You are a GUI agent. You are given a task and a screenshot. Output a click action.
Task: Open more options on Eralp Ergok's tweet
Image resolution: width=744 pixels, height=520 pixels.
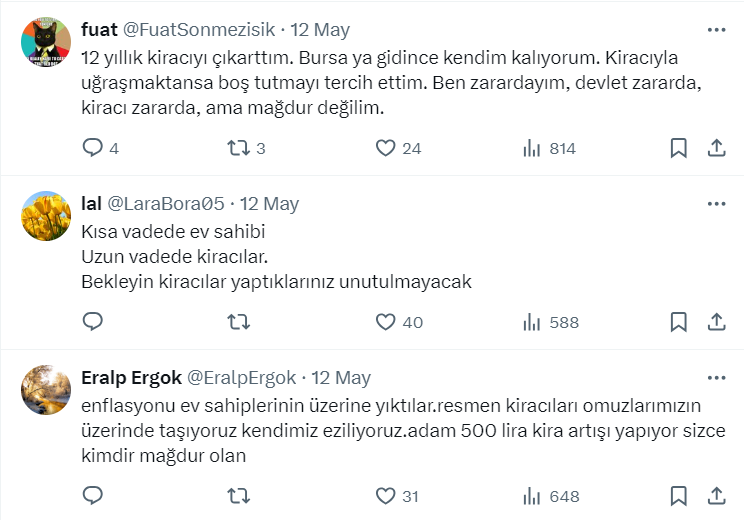[716, 378]
